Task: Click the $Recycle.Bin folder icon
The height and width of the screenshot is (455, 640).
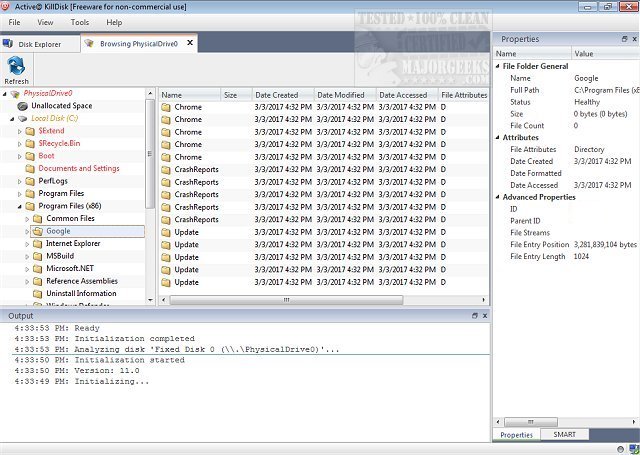Action: point(30,143)
